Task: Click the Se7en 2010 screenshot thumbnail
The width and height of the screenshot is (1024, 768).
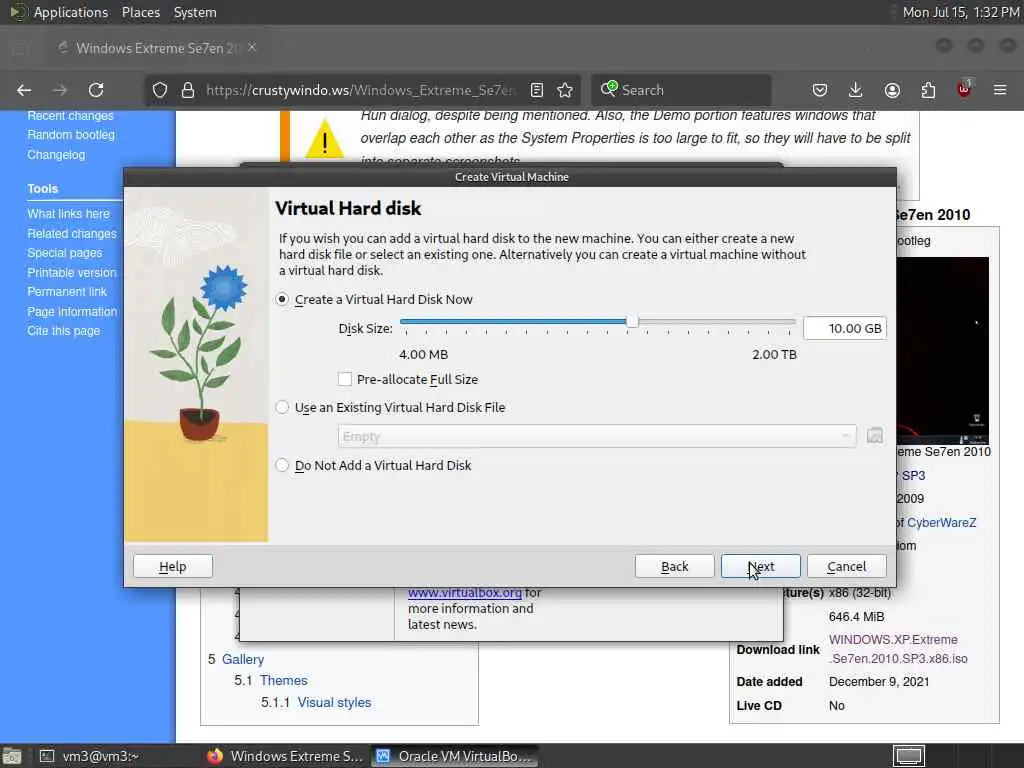Action: pos(942,350)
